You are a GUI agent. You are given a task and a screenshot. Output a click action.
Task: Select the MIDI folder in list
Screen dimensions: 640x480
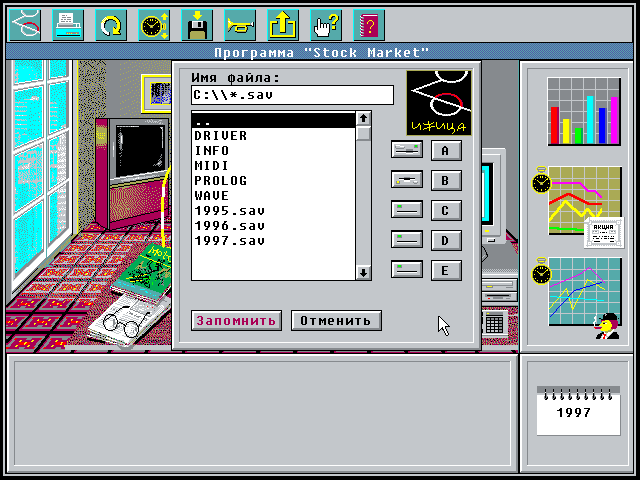[x=273, y=166]
